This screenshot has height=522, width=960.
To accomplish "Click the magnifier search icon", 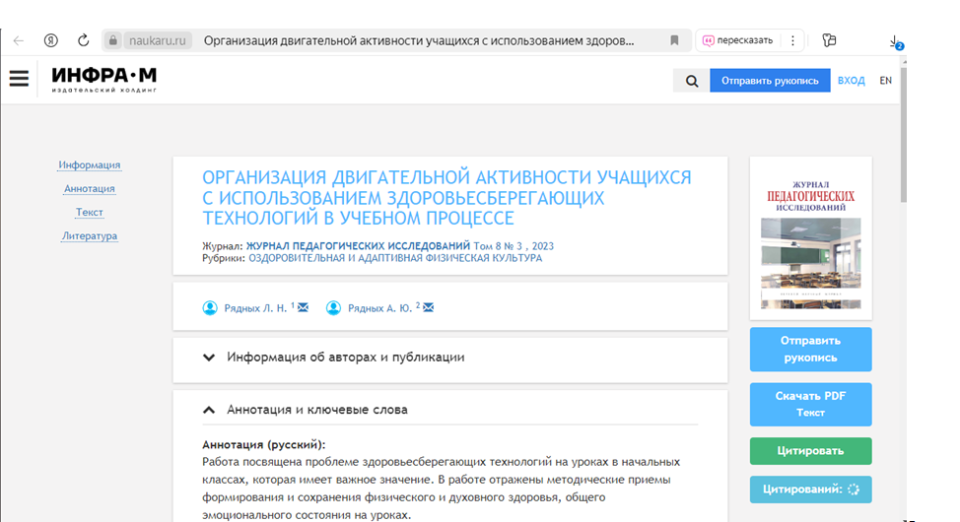I will (692, 81).
